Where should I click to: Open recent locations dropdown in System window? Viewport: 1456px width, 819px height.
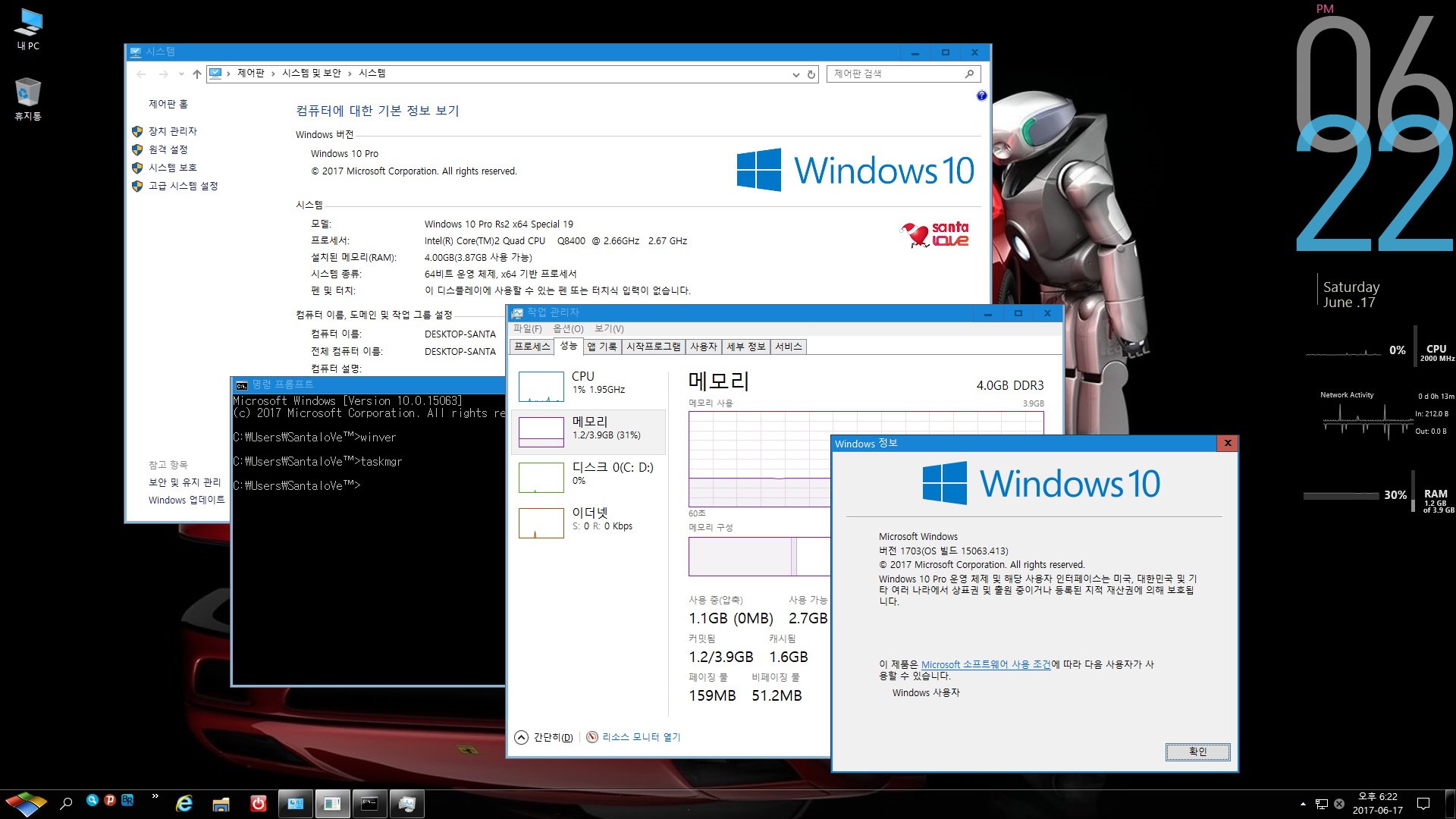tap(181, 74)
